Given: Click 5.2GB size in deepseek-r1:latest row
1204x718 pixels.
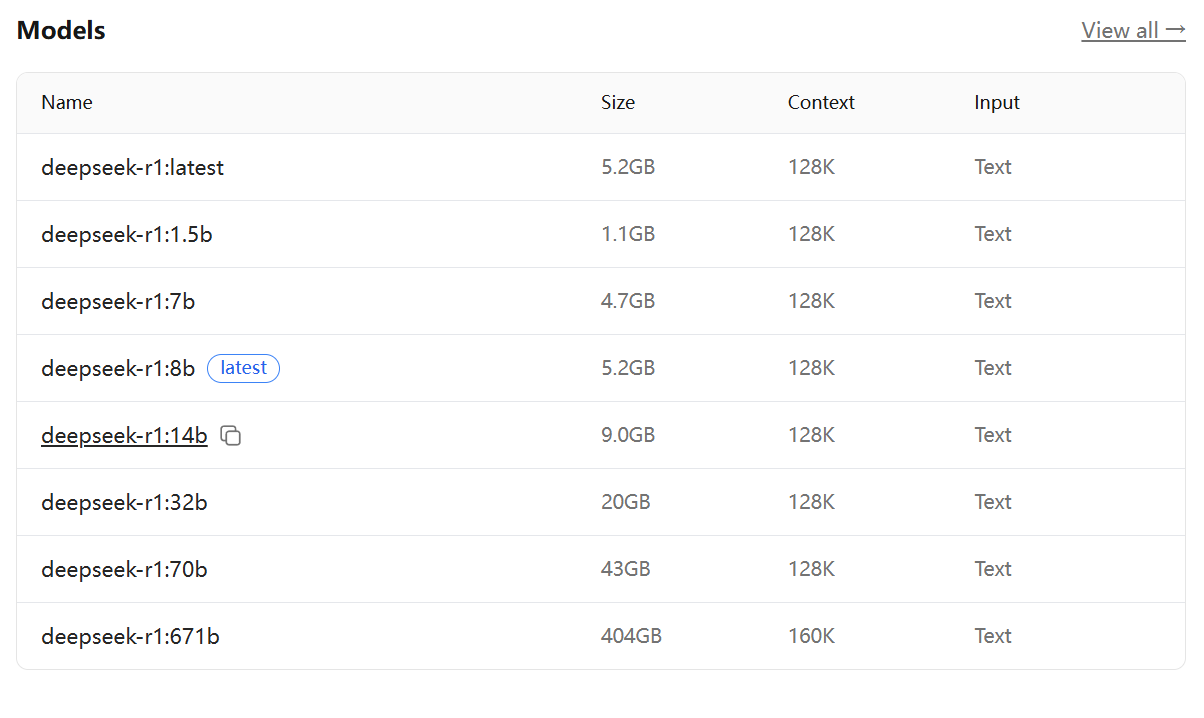Looking at the screenshot, I should pos(628,167).
